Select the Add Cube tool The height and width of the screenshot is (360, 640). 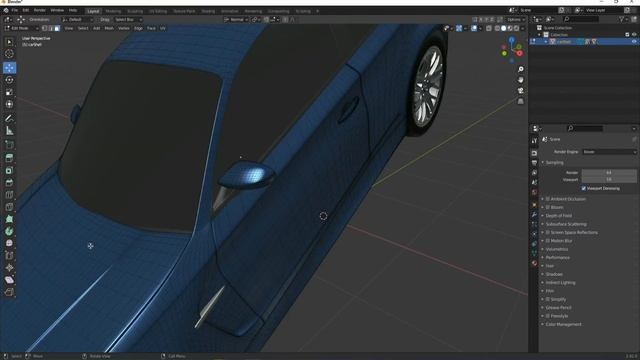(x=9, y=145)
